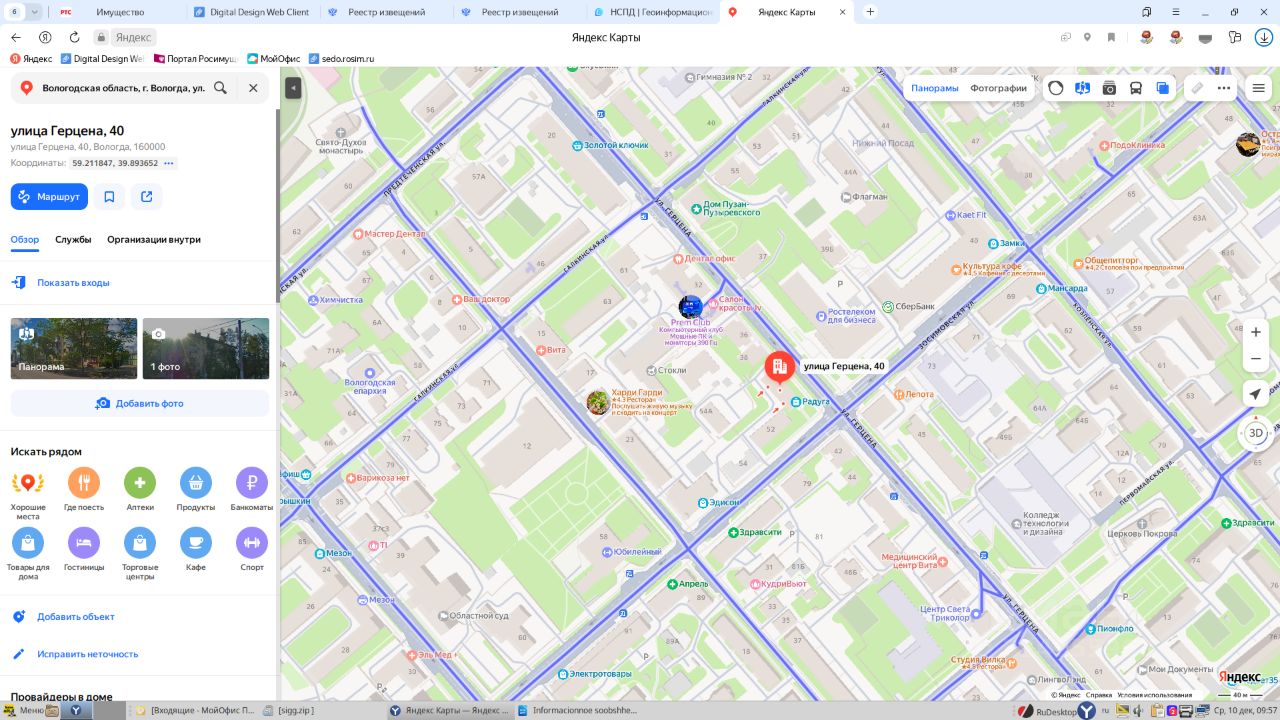Select the Обзор tab
The image size is (1280, 720).
(25, 240)
